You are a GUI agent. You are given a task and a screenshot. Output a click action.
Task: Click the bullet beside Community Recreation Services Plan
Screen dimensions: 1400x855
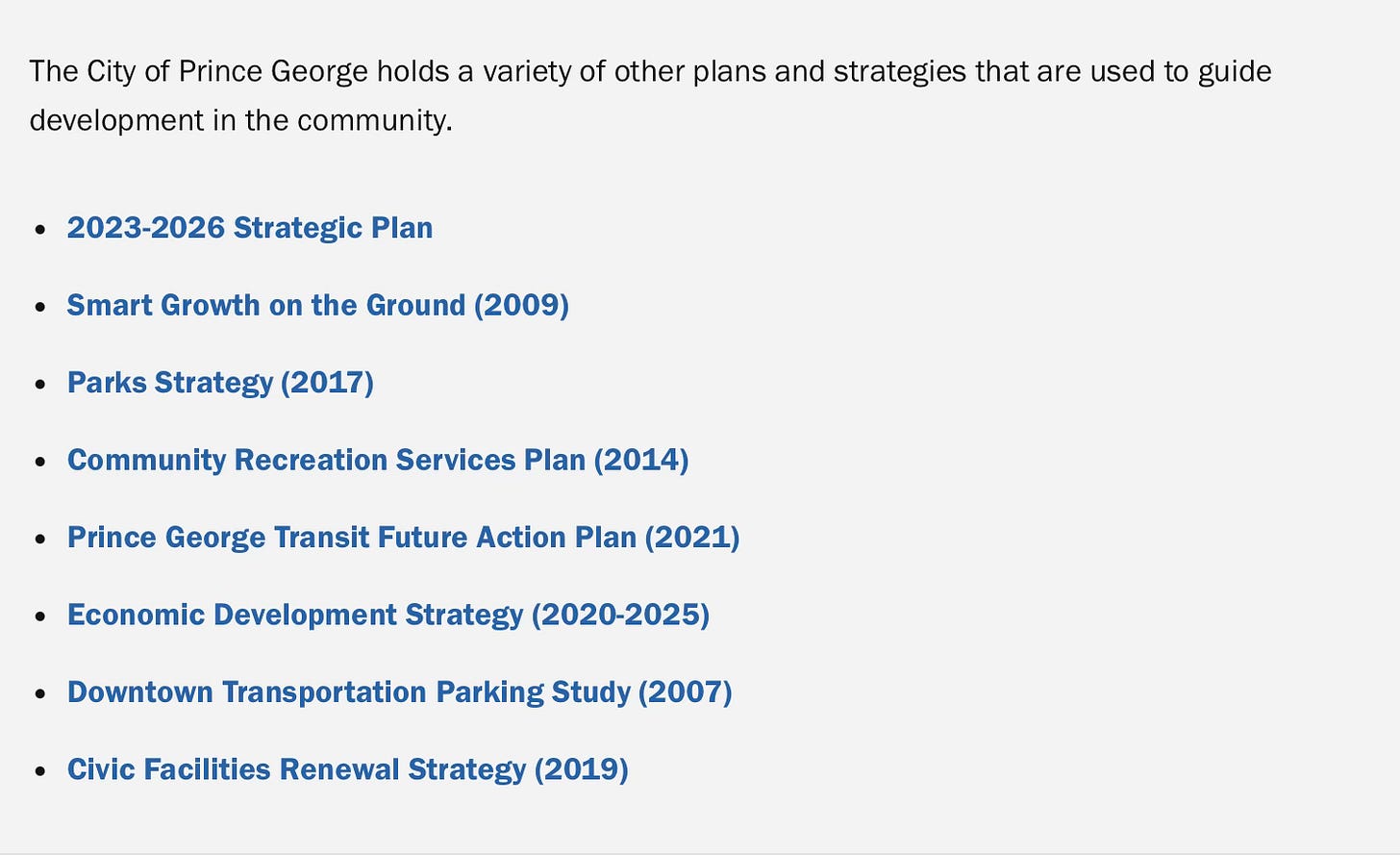(x=39, y=462)
